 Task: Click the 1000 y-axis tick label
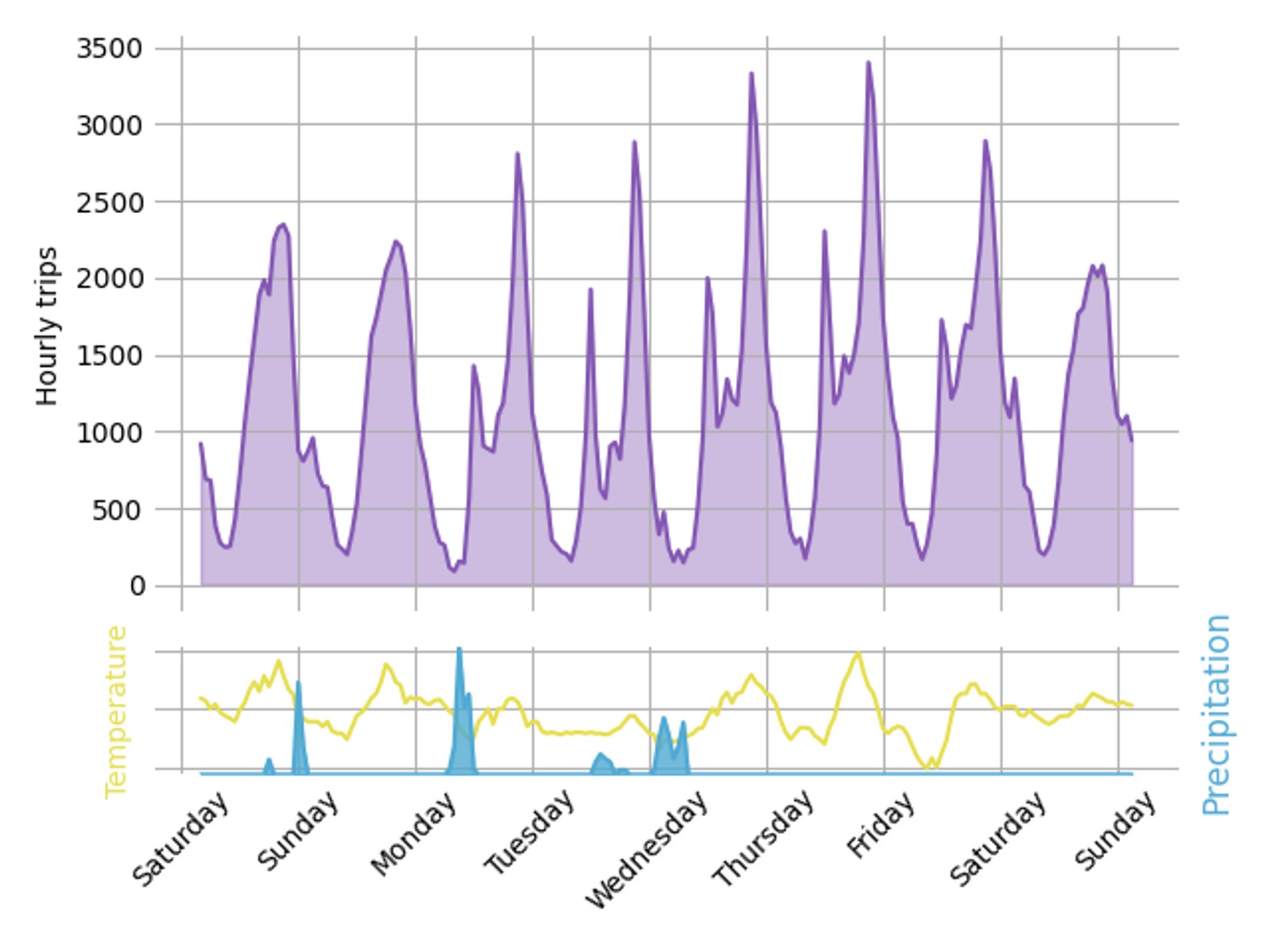(109, 433)
